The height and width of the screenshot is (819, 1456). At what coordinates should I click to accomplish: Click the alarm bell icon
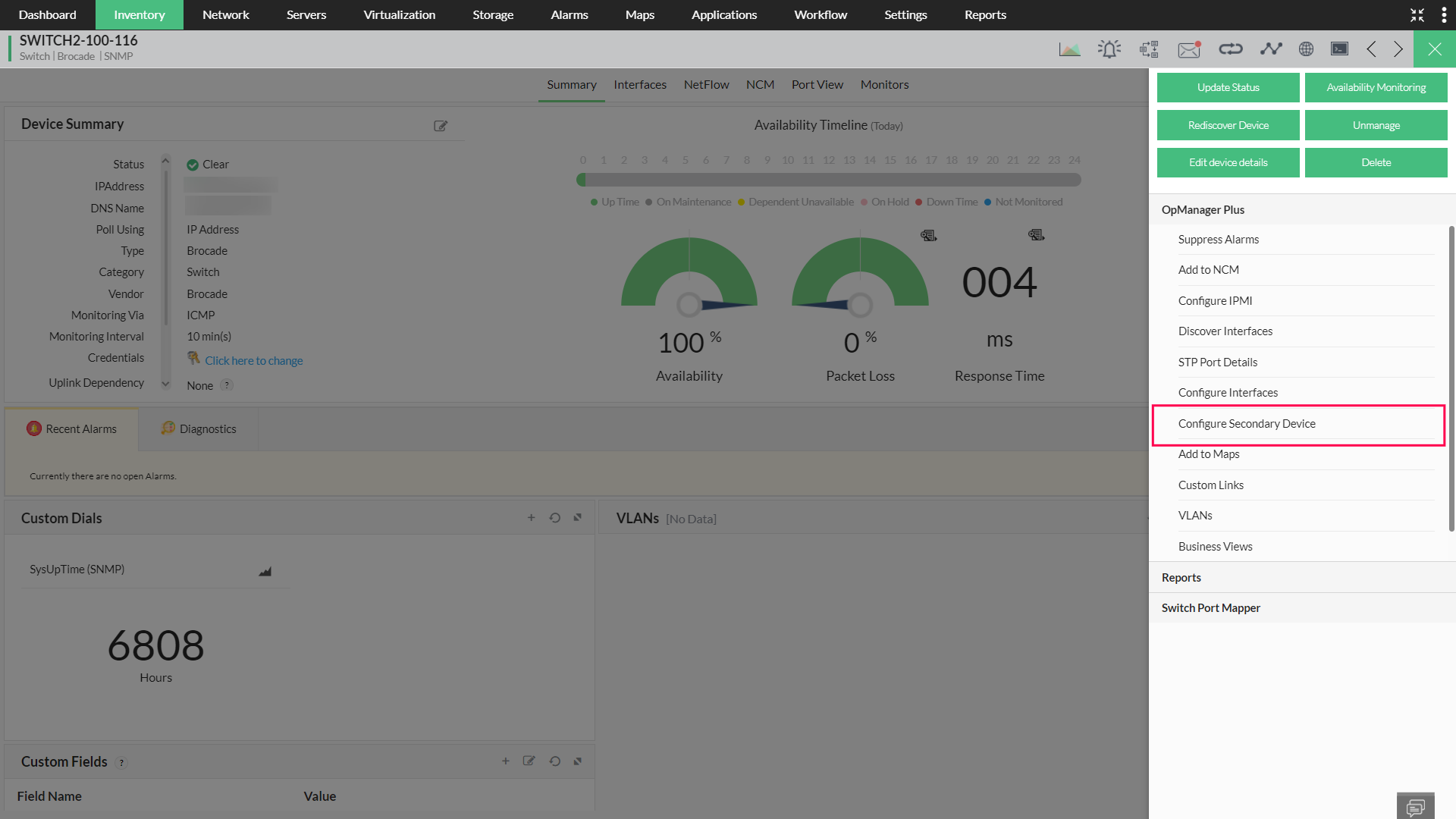point(1109,49)
